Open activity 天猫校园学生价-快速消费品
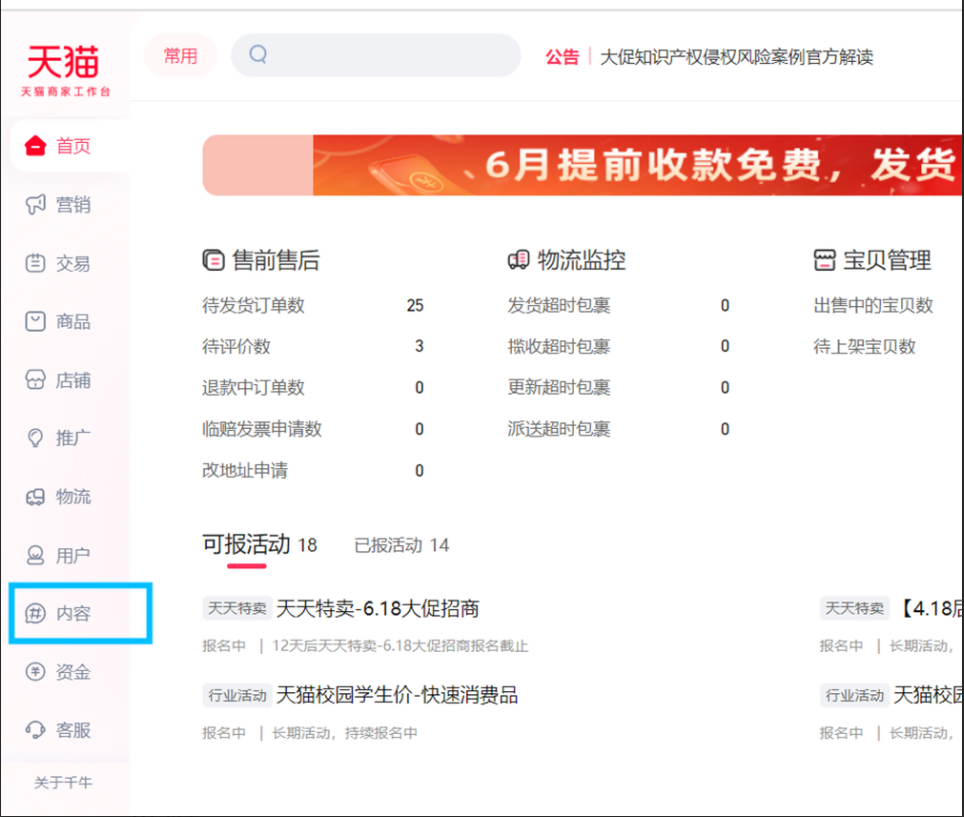Screen dimensions: 964x817 [x=397, y=695]
